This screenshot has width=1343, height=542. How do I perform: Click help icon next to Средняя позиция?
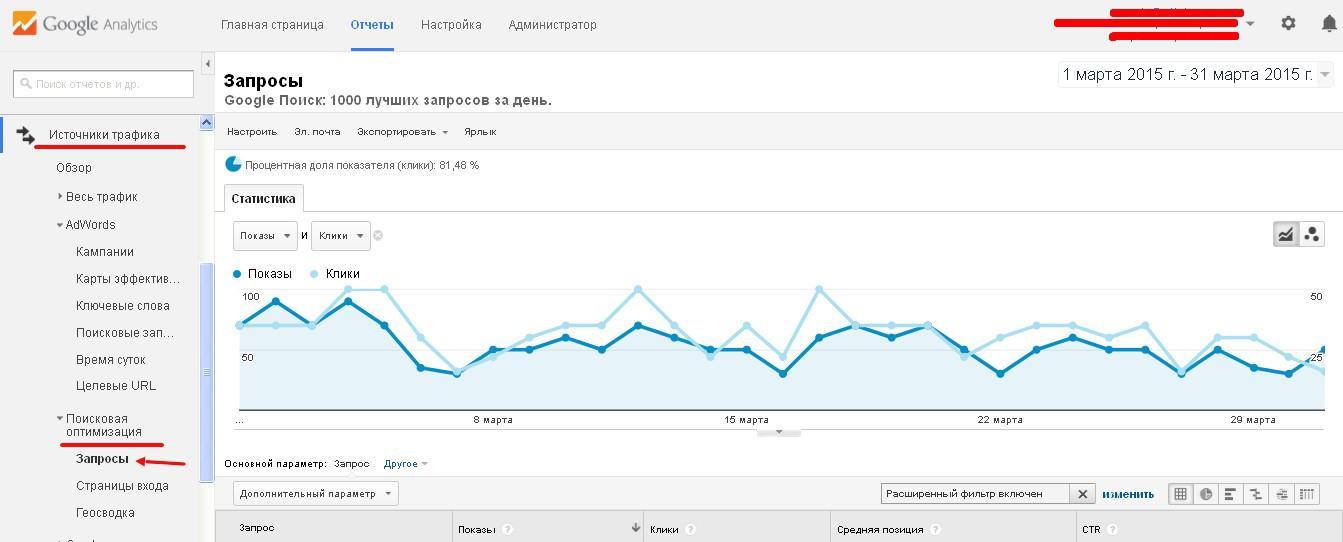pos(935,530)
